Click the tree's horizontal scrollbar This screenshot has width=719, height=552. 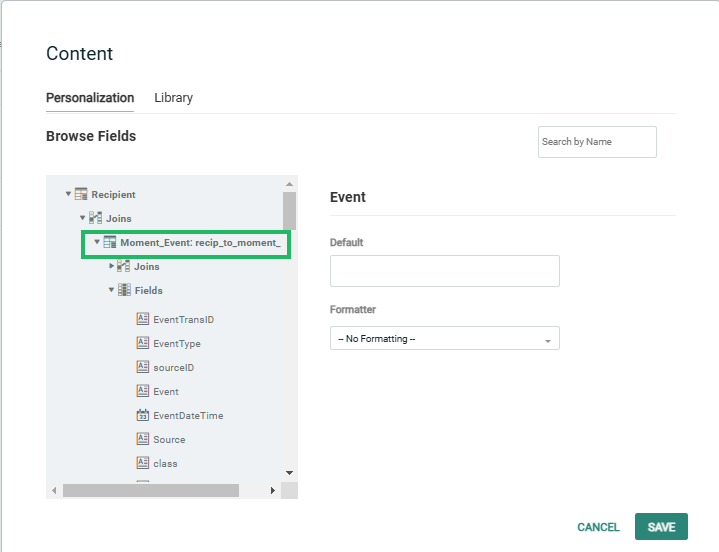150,491
